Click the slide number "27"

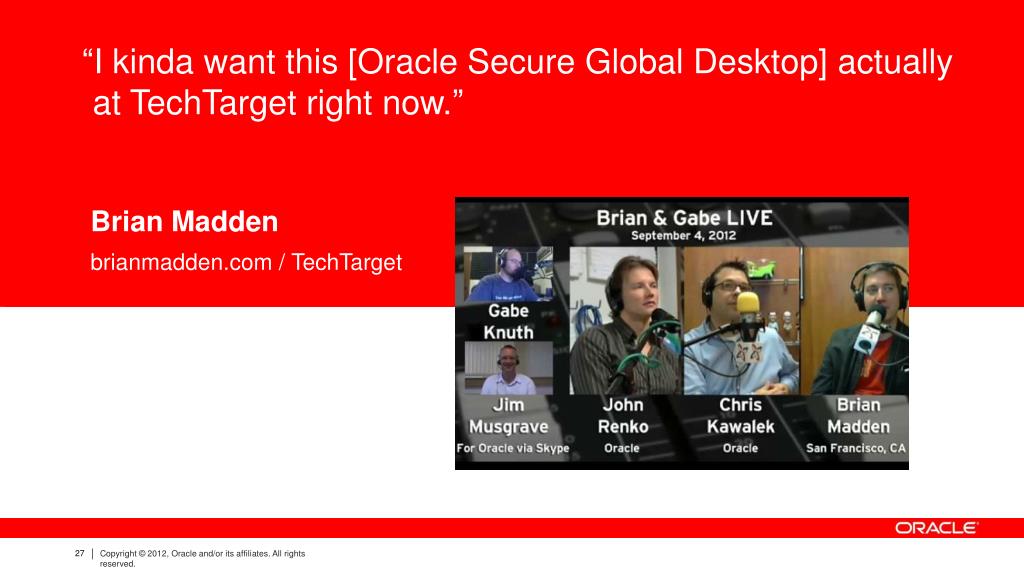[80, 553]
